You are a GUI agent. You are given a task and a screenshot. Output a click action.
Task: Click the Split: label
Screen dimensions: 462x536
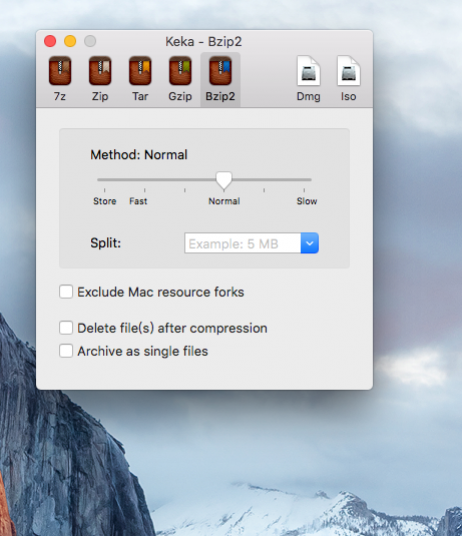click(x=106, y=243)
